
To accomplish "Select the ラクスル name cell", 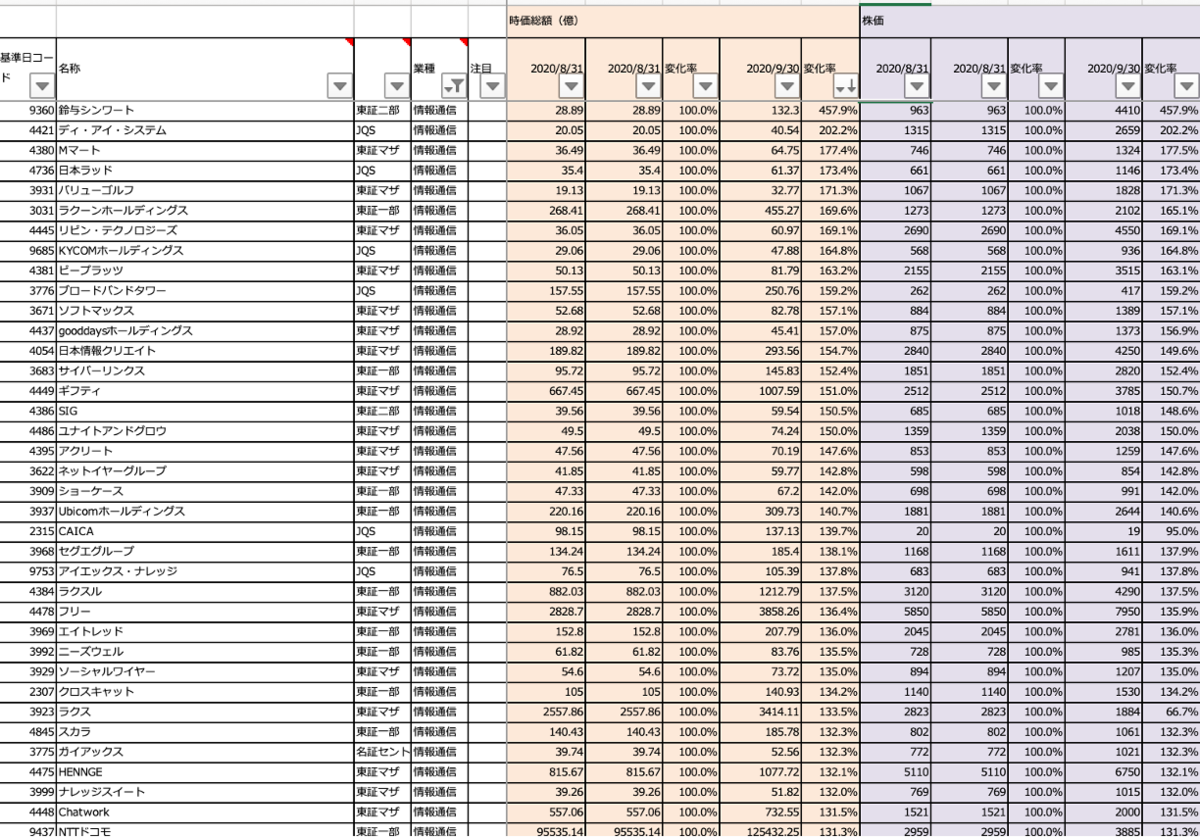I will tap(205, 591).
